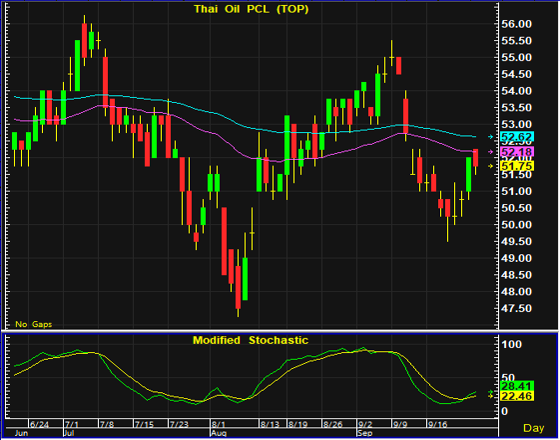Click the 47.50 price axis level
Screen dimensions: 560x440
tap(517, 308)
